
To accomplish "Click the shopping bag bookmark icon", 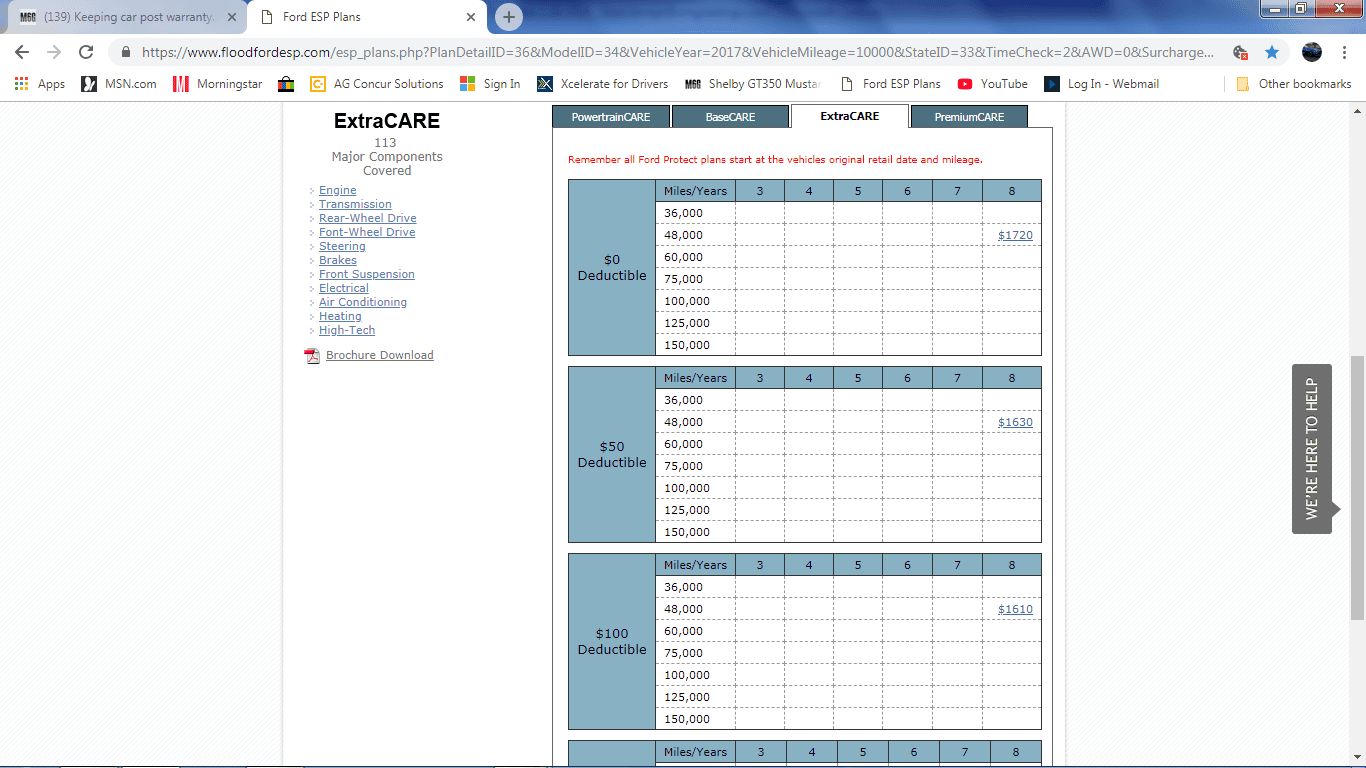I will (x=286, y=84).
